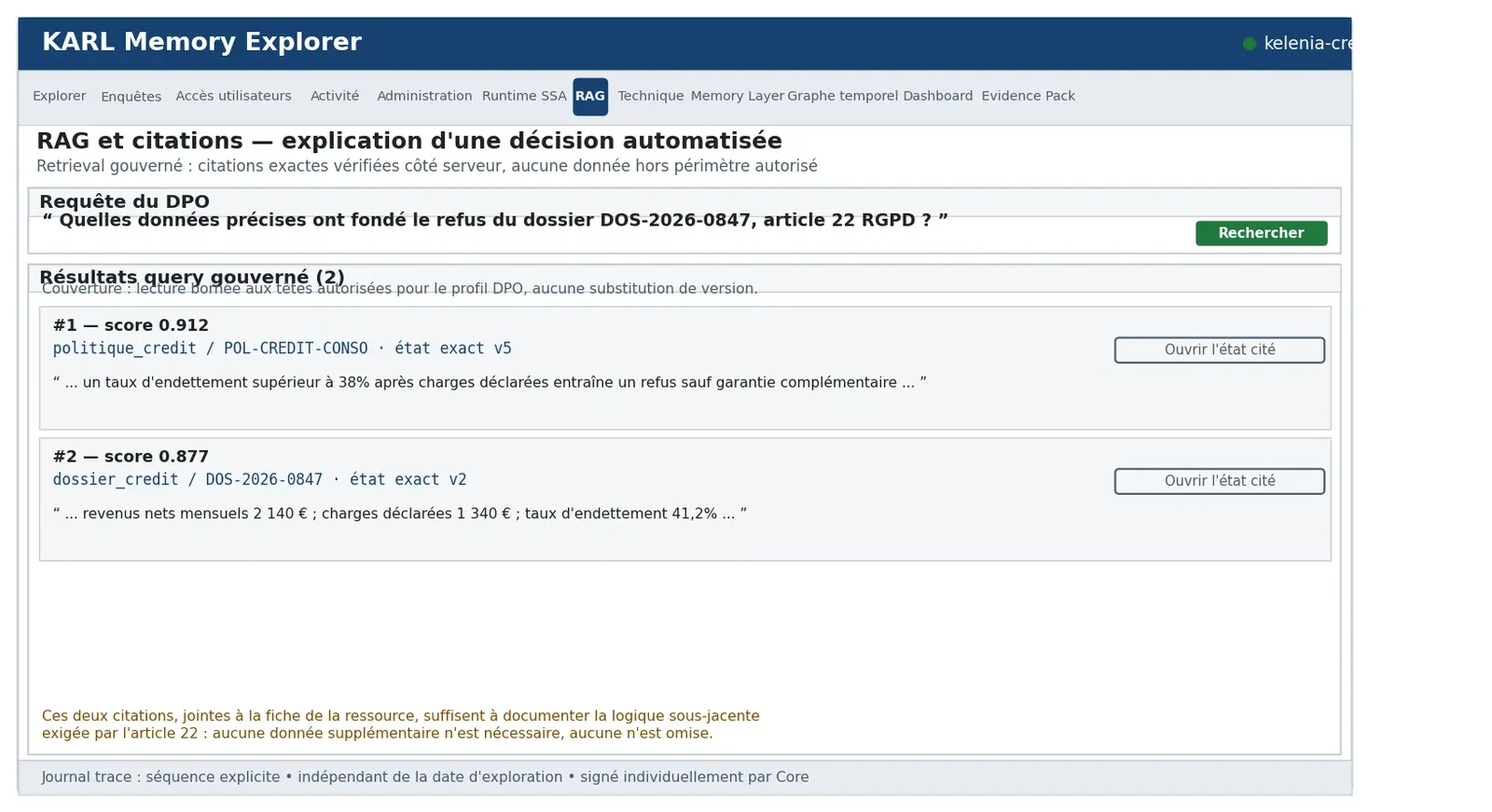View the Graphe temporel tab
The image size is (1492, 812).
coord(843,96)
